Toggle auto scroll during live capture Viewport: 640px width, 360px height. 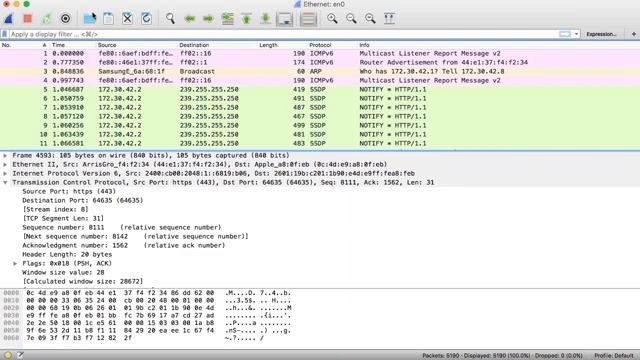point(285,18)
